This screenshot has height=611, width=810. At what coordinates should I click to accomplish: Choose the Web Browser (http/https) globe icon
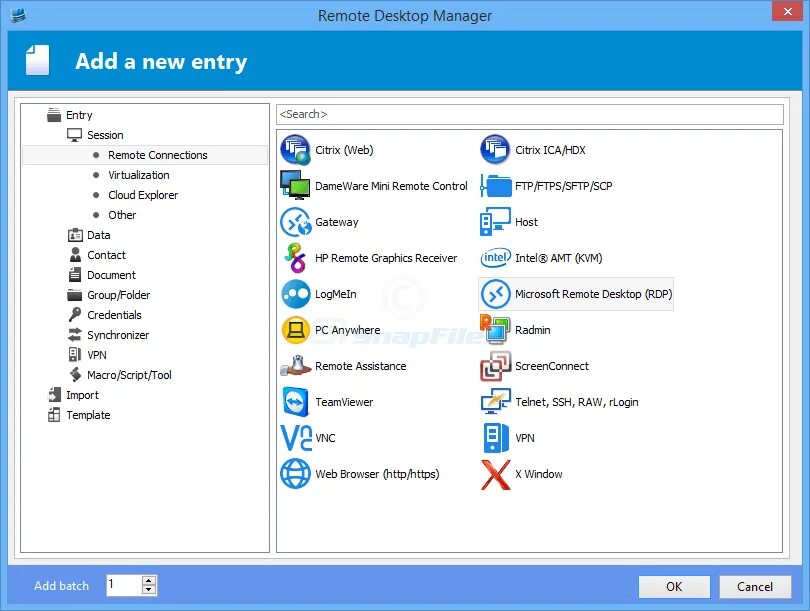[x=295, y=474]
